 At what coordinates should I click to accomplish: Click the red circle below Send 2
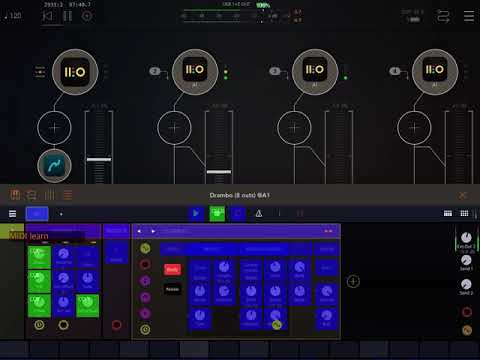[x=467, y=312]
